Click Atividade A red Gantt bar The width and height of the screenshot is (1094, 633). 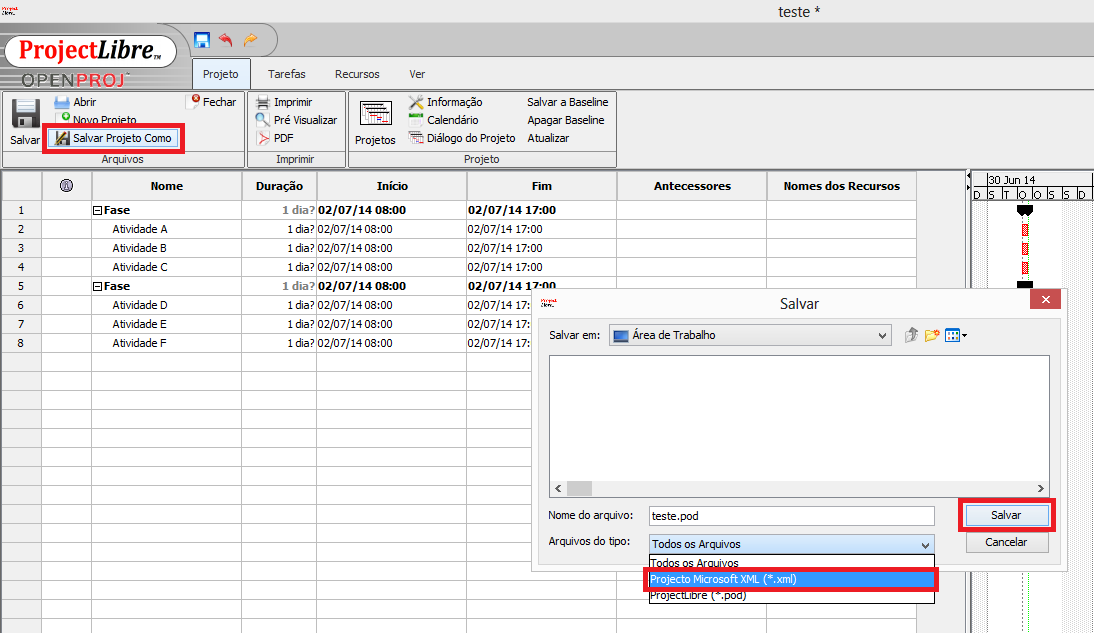(x=1025, y=230)
